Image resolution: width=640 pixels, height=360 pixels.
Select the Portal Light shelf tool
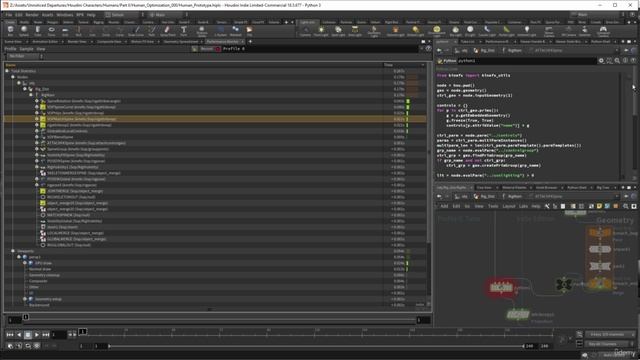click(x=507, y=31)
